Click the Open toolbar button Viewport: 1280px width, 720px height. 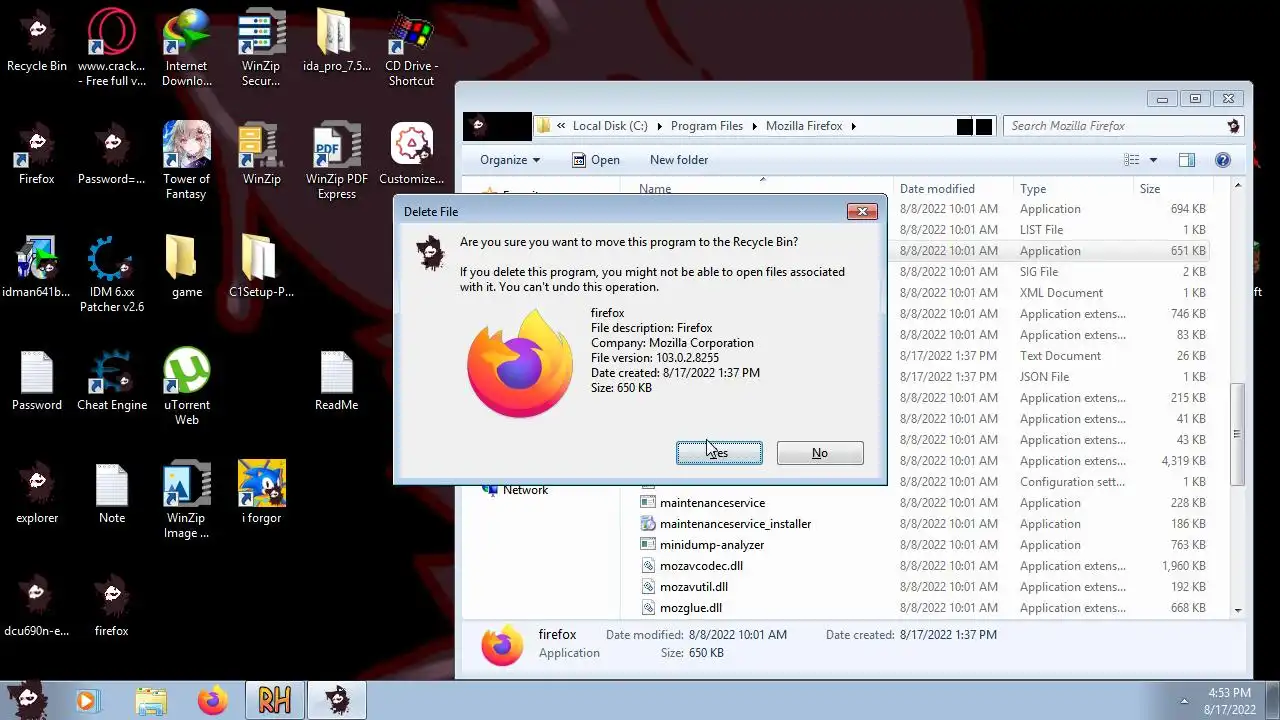coord(595,160)
